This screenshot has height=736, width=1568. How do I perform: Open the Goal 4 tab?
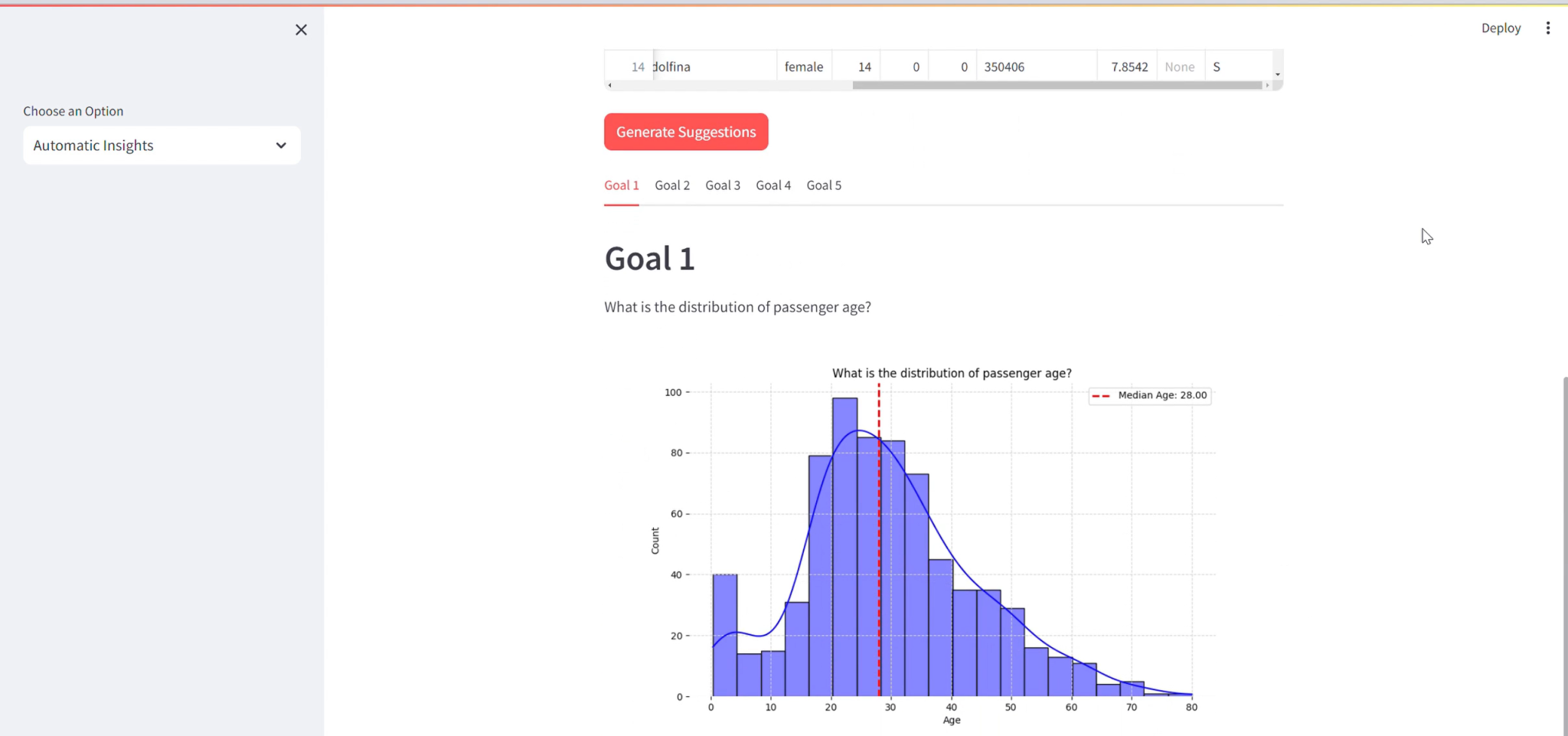click(x=773, y=185)
